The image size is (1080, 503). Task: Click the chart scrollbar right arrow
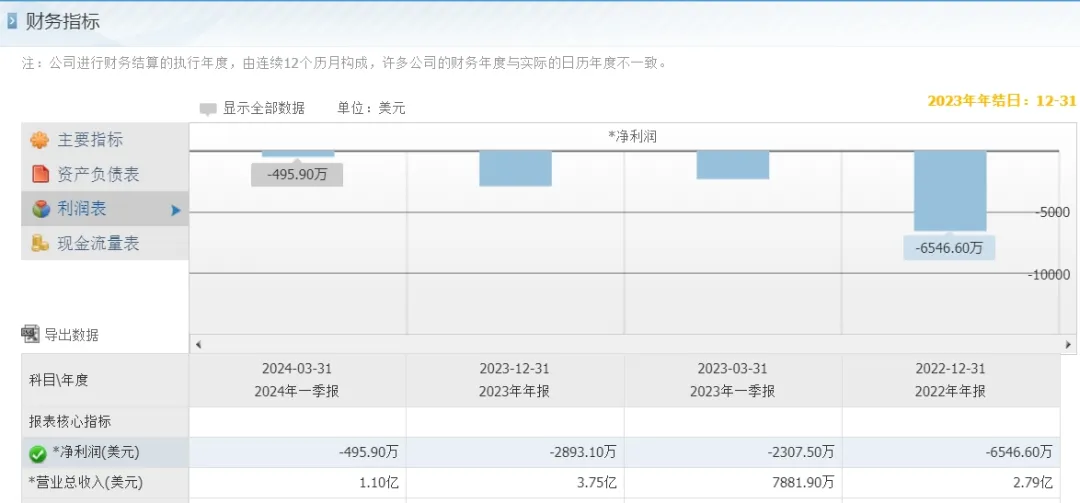[1068, 345]
